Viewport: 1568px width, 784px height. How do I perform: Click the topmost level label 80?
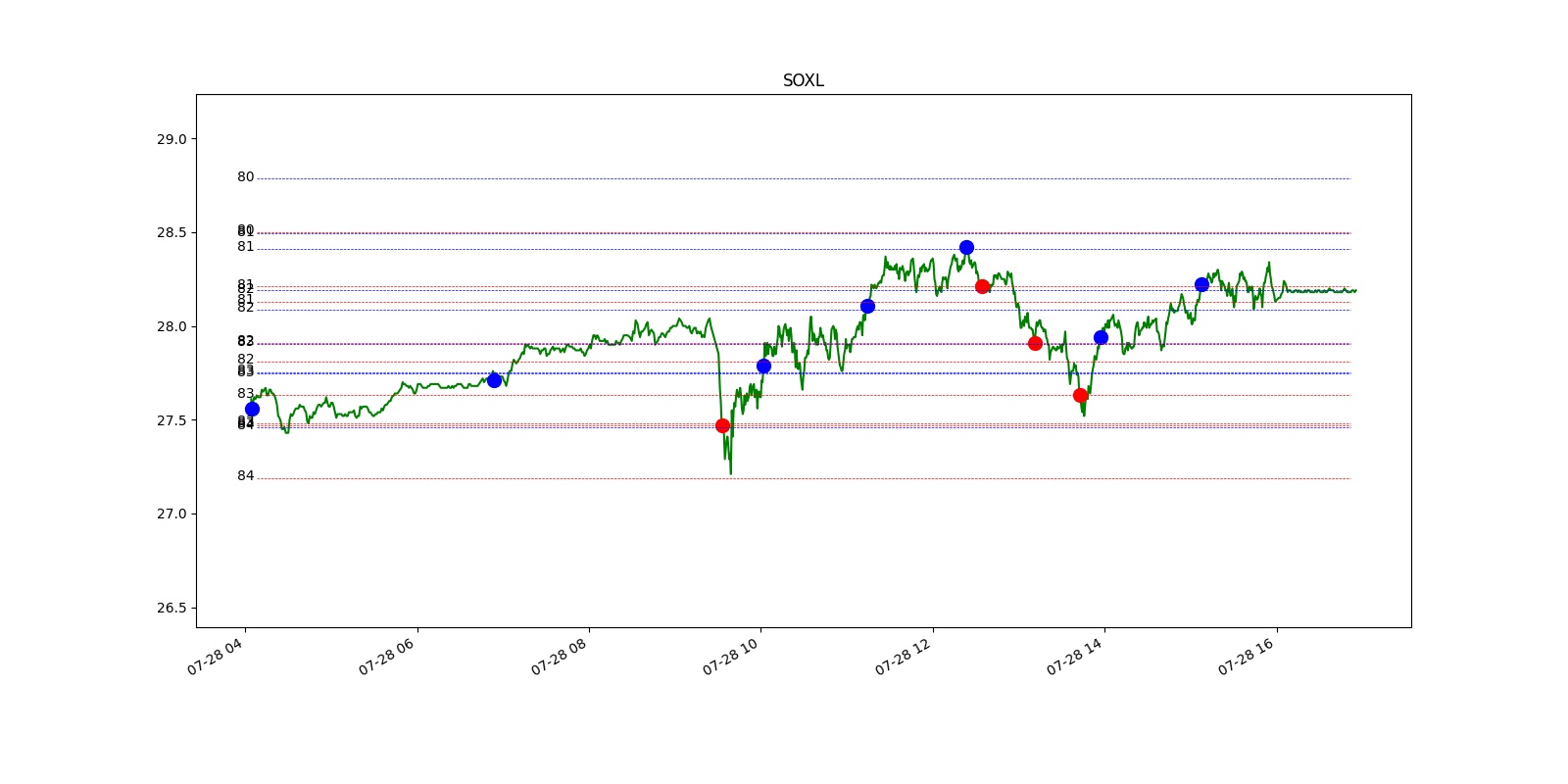coord(245,177)
